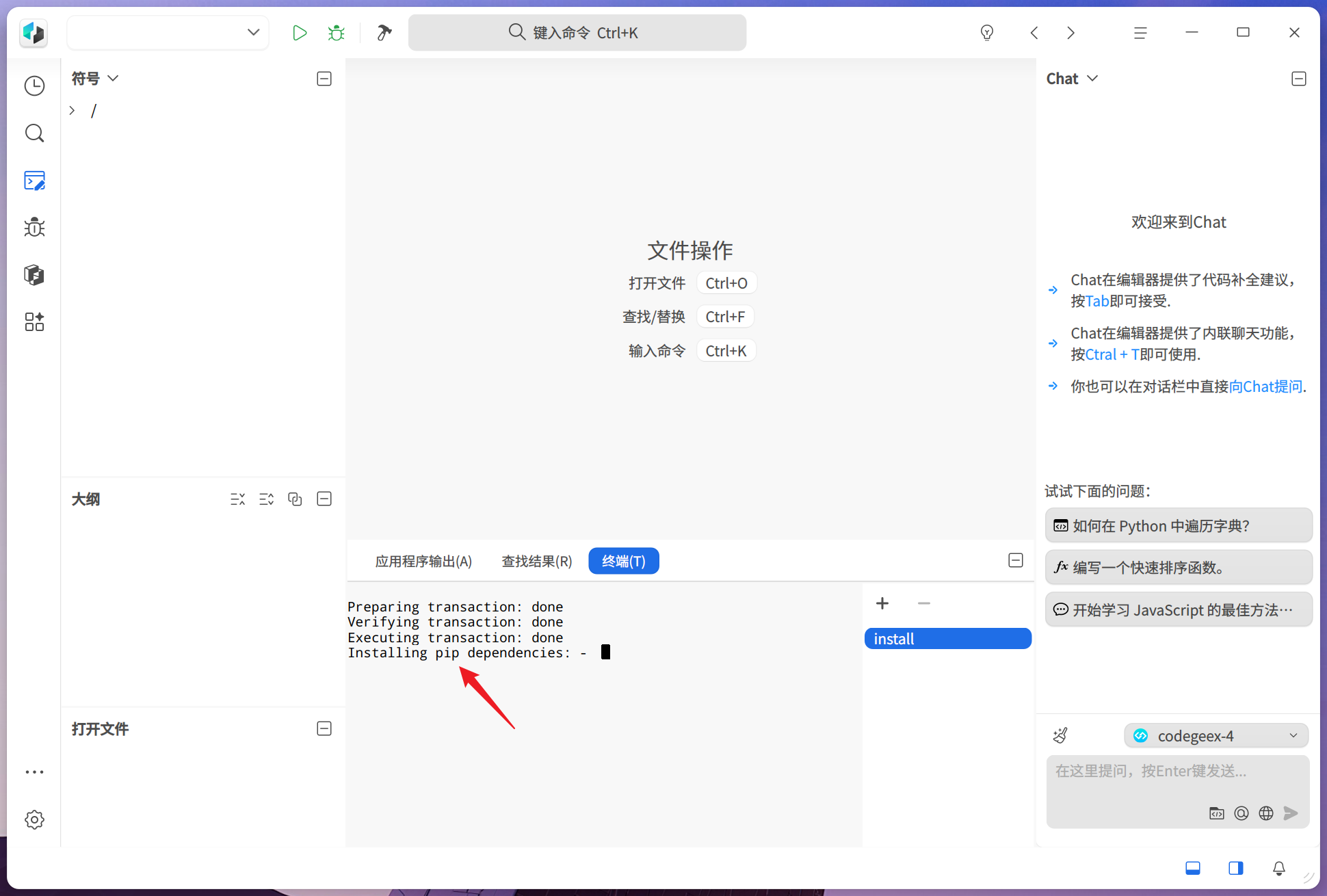
Task: Toggle the bottom panel visibility button
Action: [x=1193, y=868]
